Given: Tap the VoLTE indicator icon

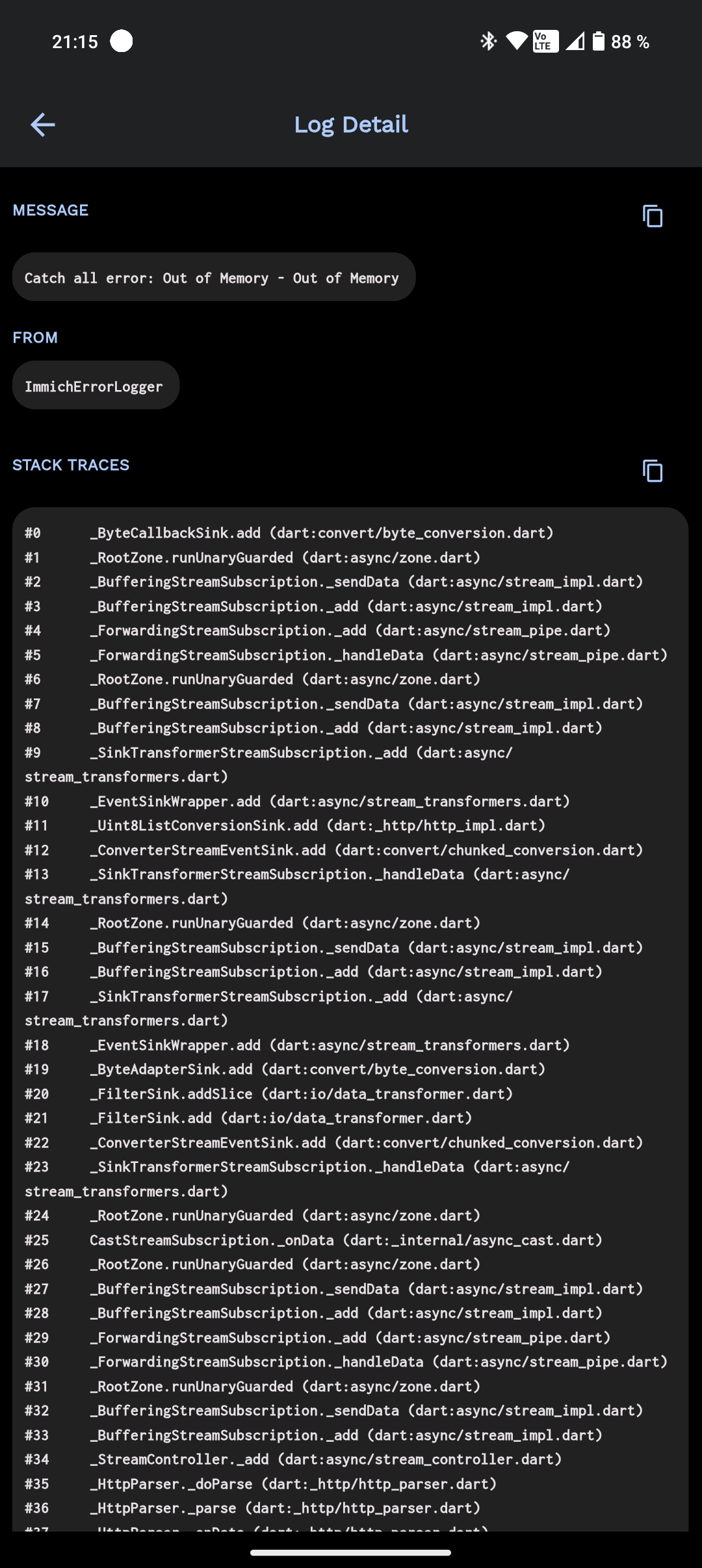Looking at the screenshot, I should coord(545,42).
